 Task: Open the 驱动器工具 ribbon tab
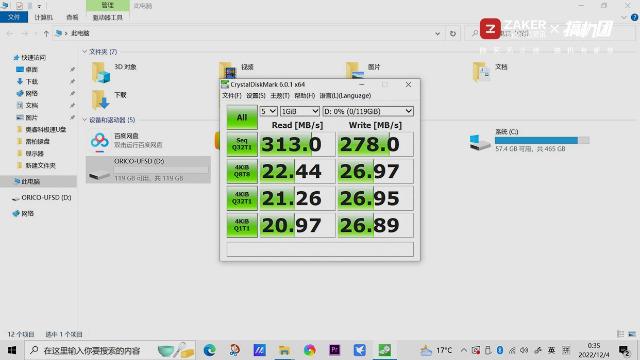pyautogui.click(x=108, y=17)
